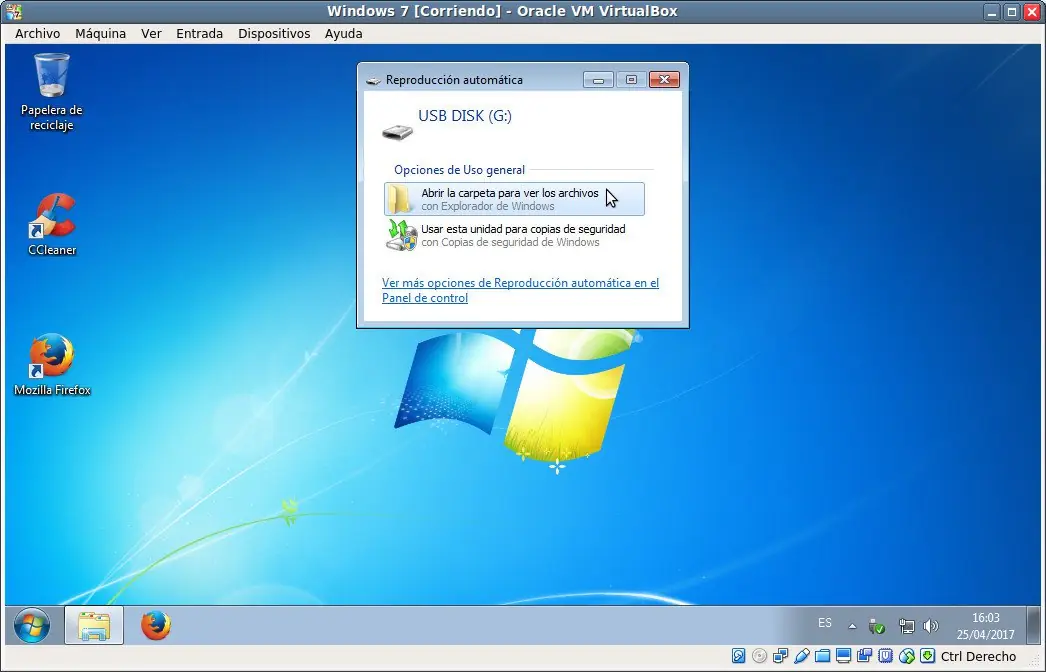Click the VirtualBox window title icon
This screenshot has height=672, width=1046.
[14, 11]
